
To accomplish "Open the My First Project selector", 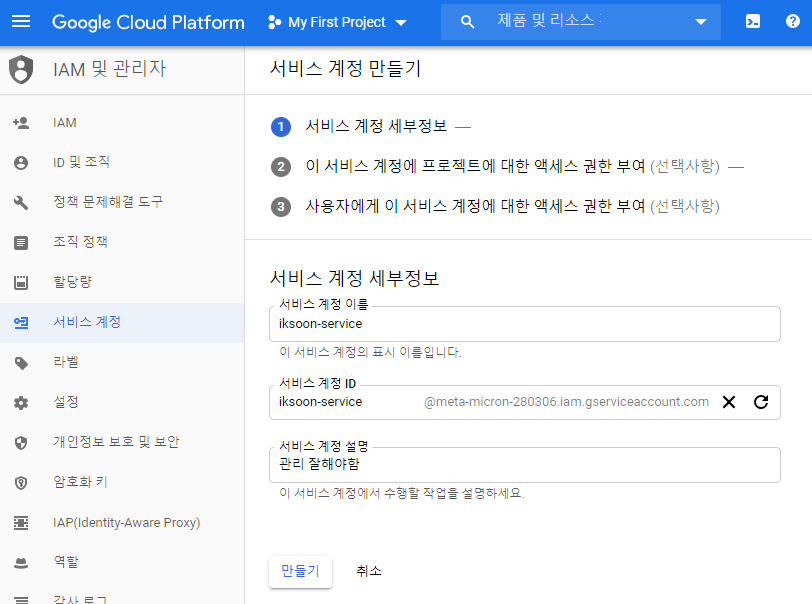I will tap(337, 22).
